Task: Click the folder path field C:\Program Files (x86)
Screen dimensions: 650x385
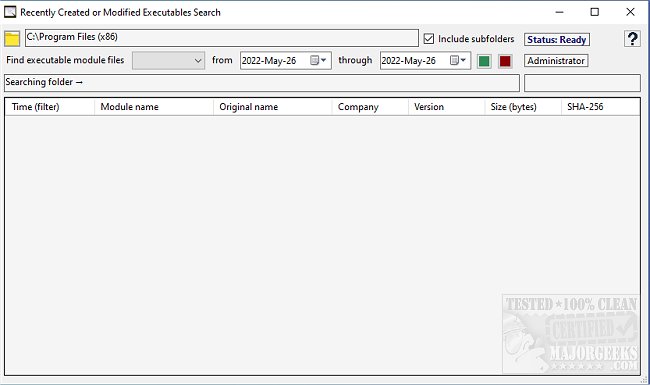Action: point(222,38)
